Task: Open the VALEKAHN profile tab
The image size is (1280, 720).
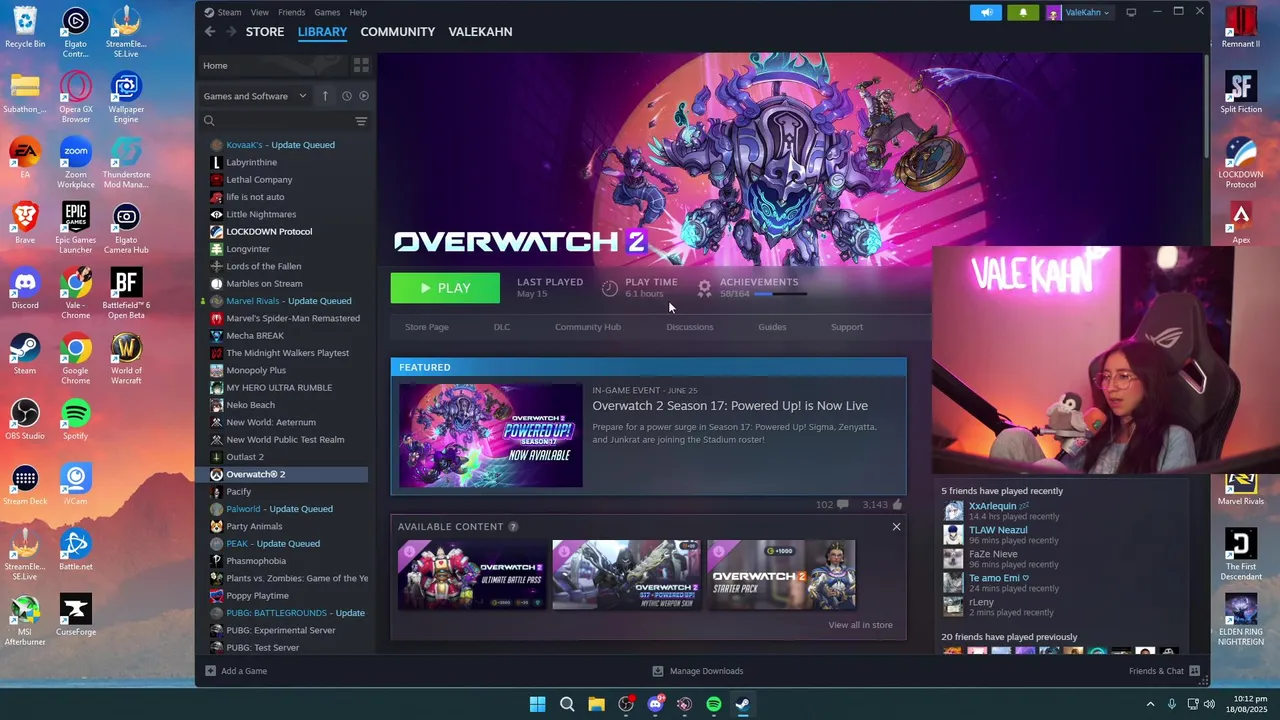Action: click(480, 32)
